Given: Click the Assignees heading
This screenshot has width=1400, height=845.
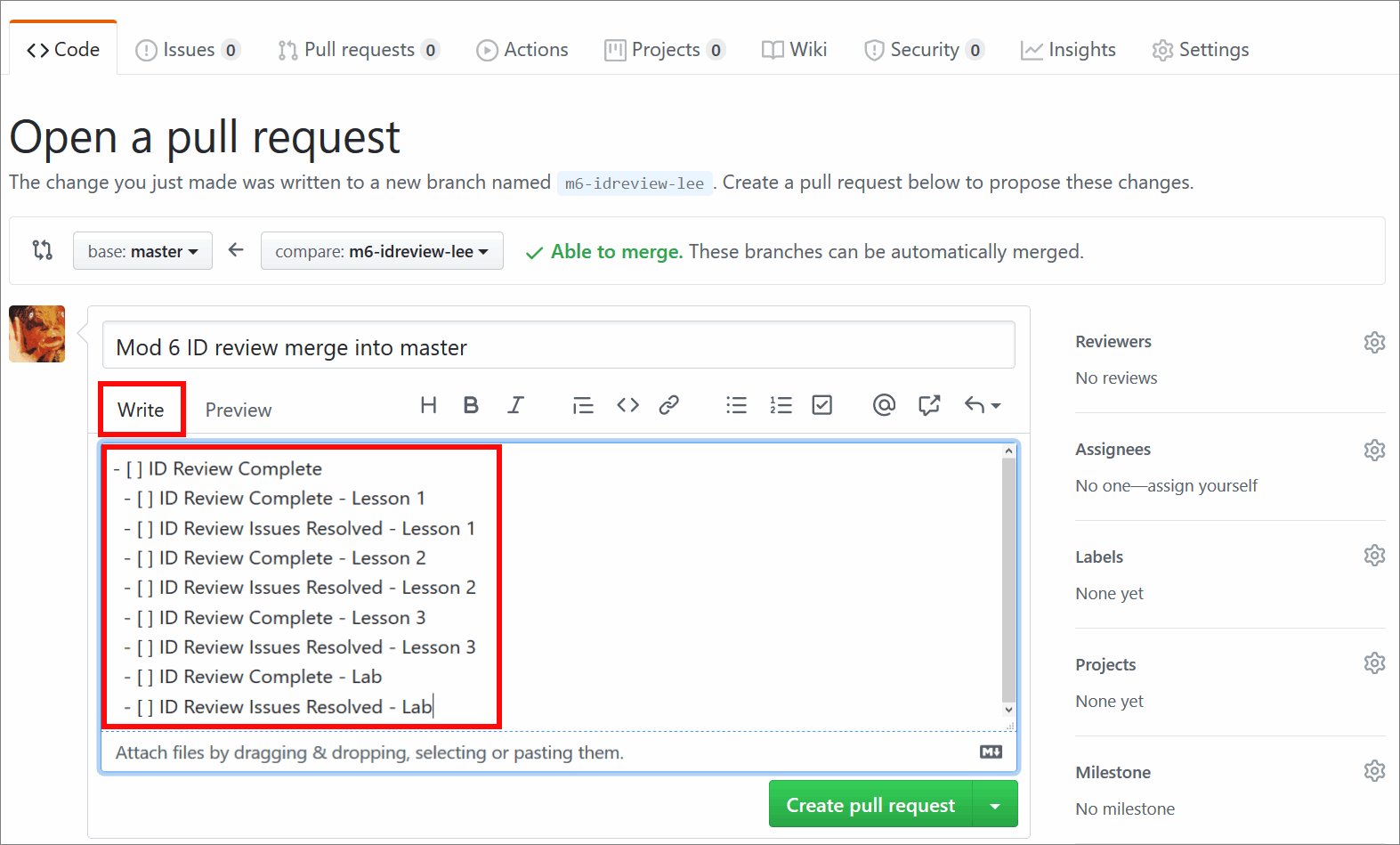Looking at the screenshot, I should coord(1113,450).
